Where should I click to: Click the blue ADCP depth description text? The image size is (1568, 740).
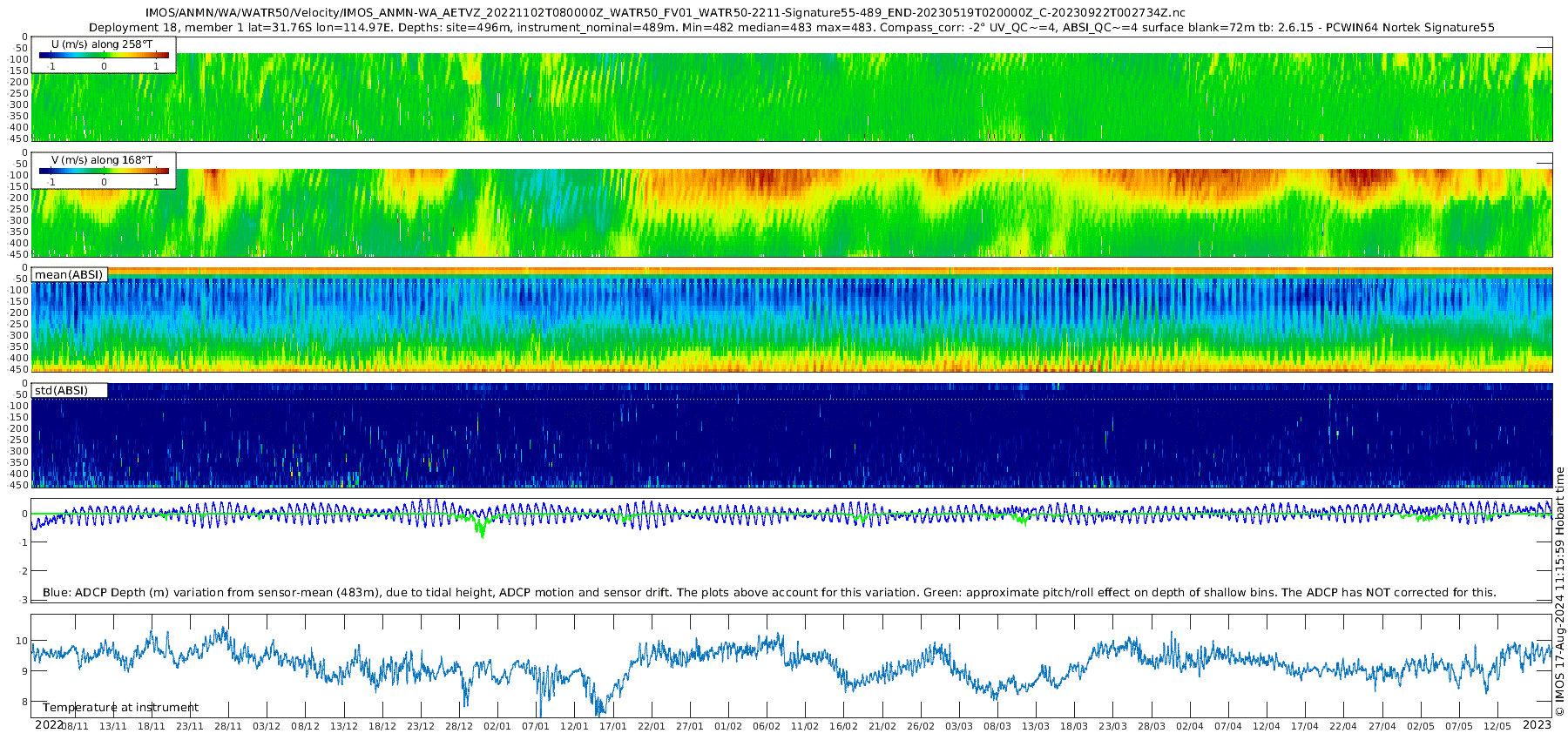[769, 592]
